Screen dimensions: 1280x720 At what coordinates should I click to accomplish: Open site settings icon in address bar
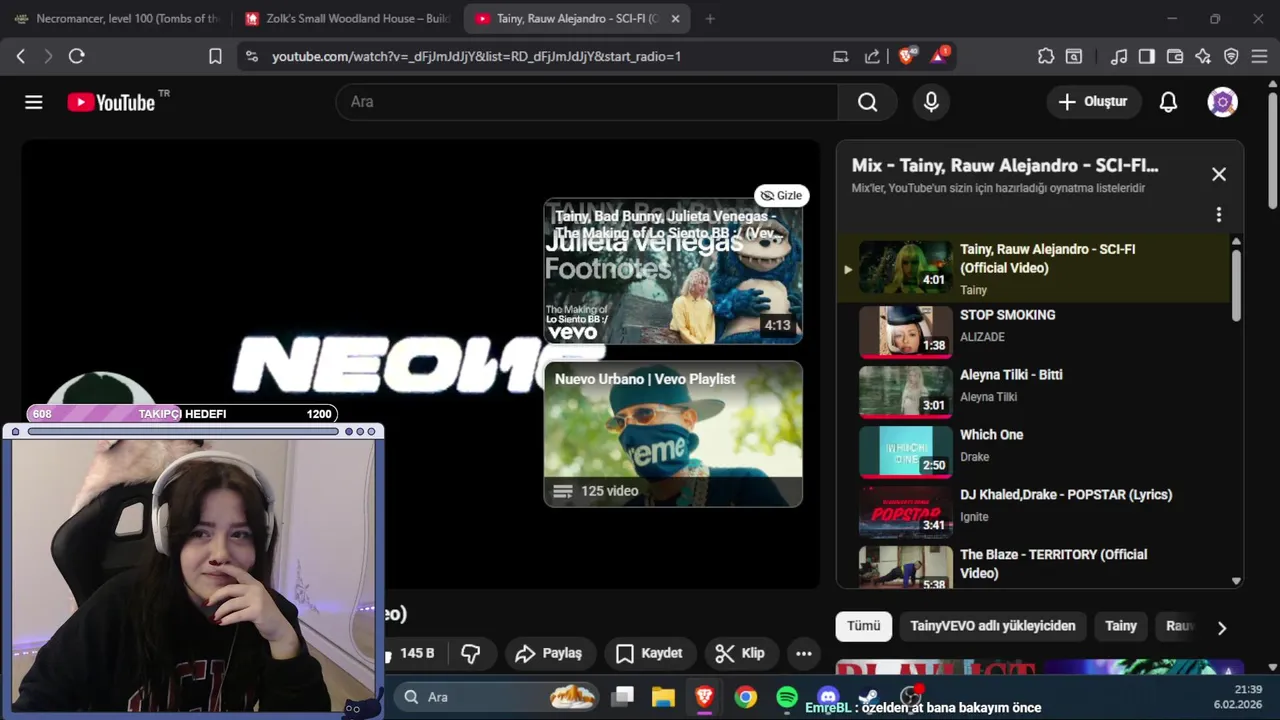pyautogui.click(x=251, y=56)
